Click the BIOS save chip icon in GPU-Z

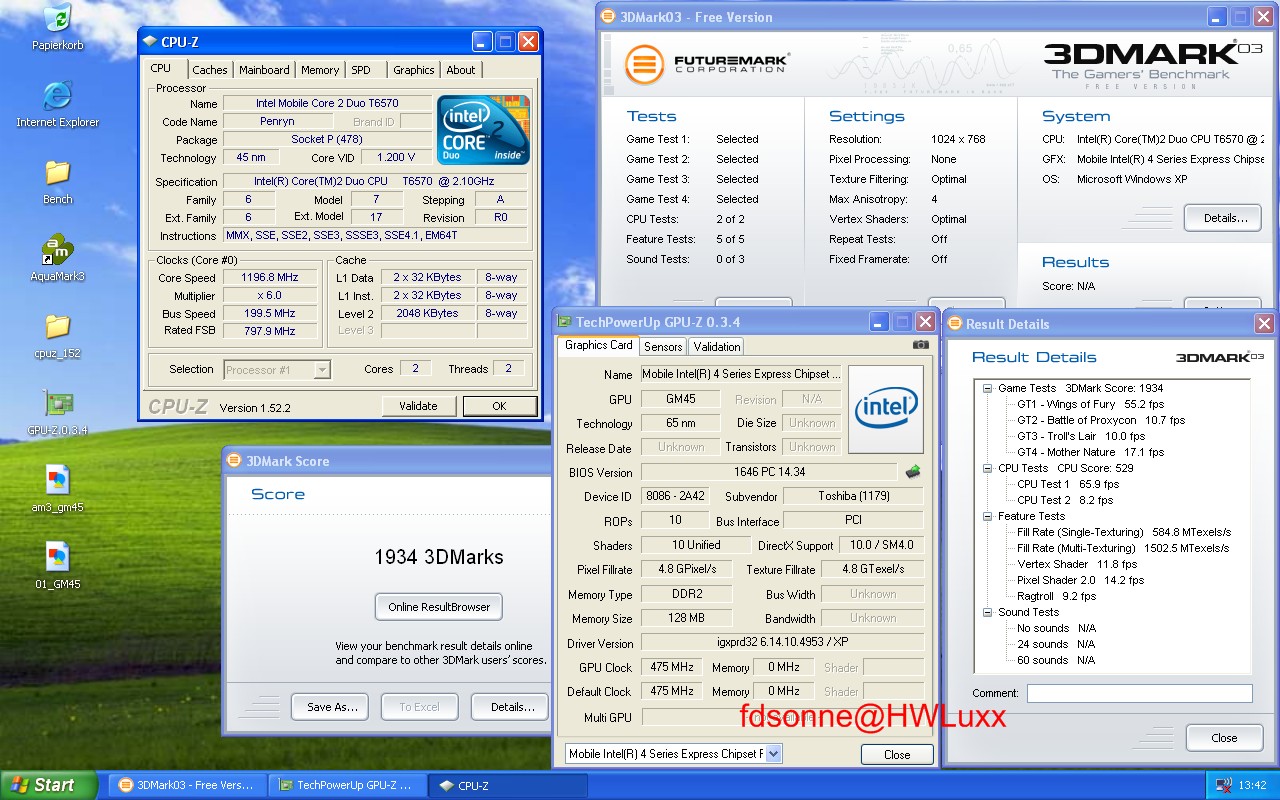(x=913, y=471)
